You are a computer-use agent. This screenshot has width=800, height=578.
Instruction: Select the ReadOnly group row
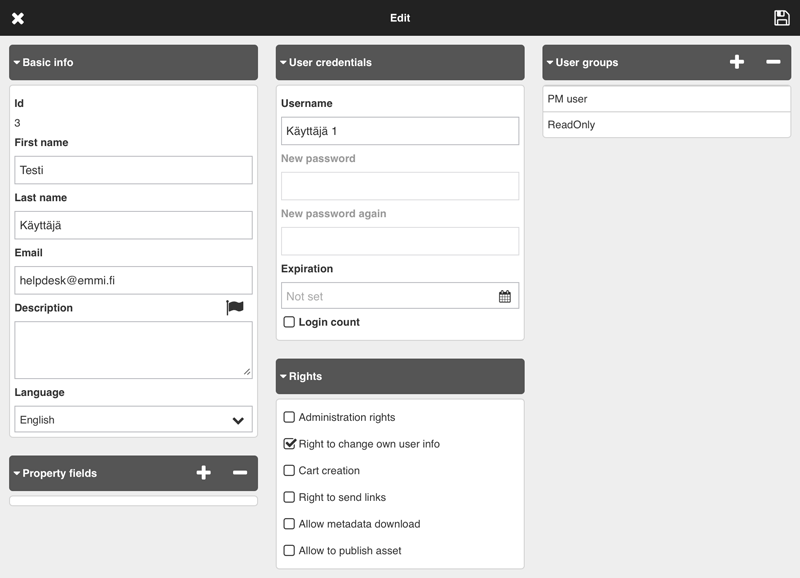667,125
